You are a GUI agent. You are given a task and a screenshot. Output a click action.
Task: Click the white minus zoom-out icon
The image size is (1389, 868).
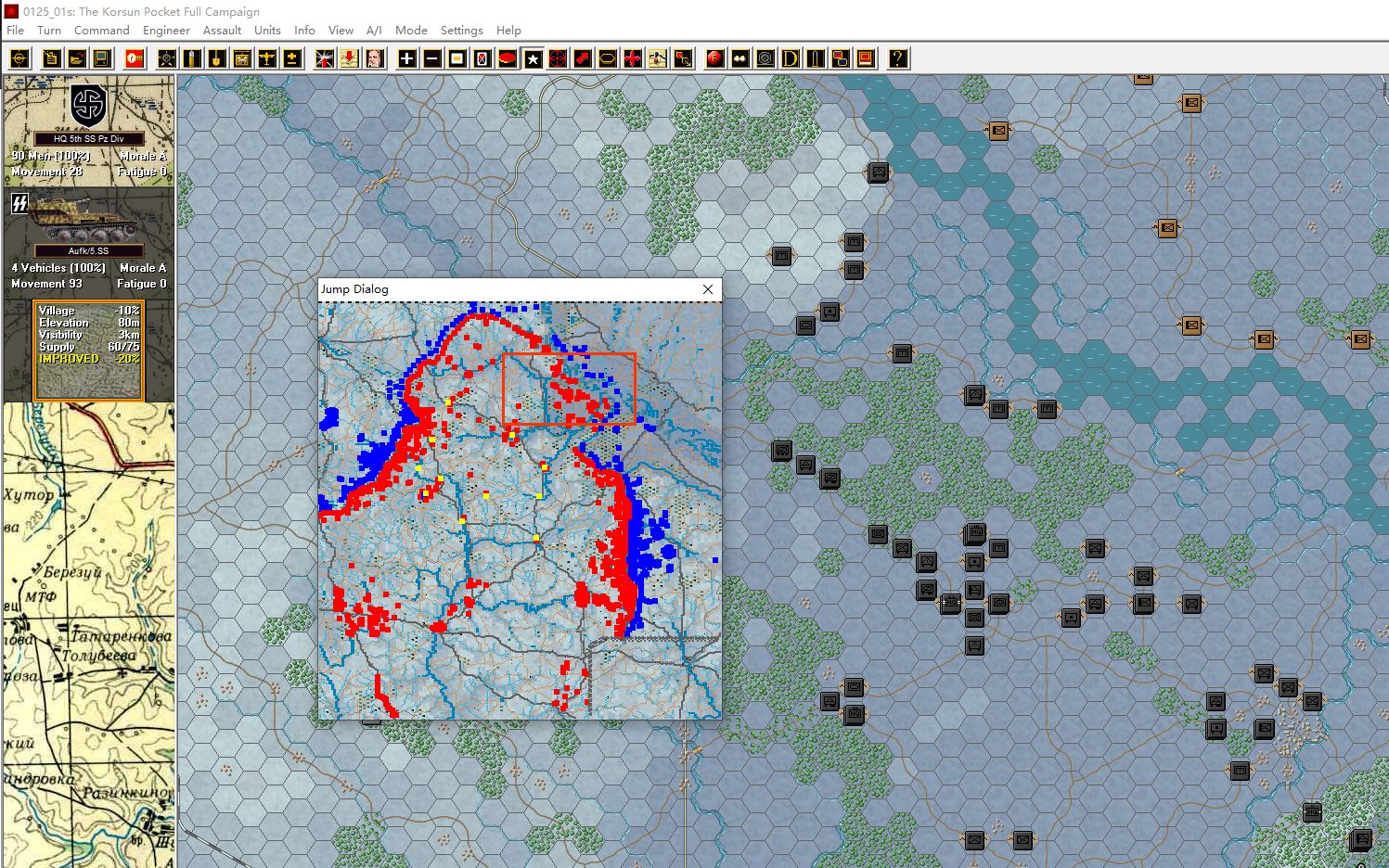pyautogui.click(x=431, y=58)
